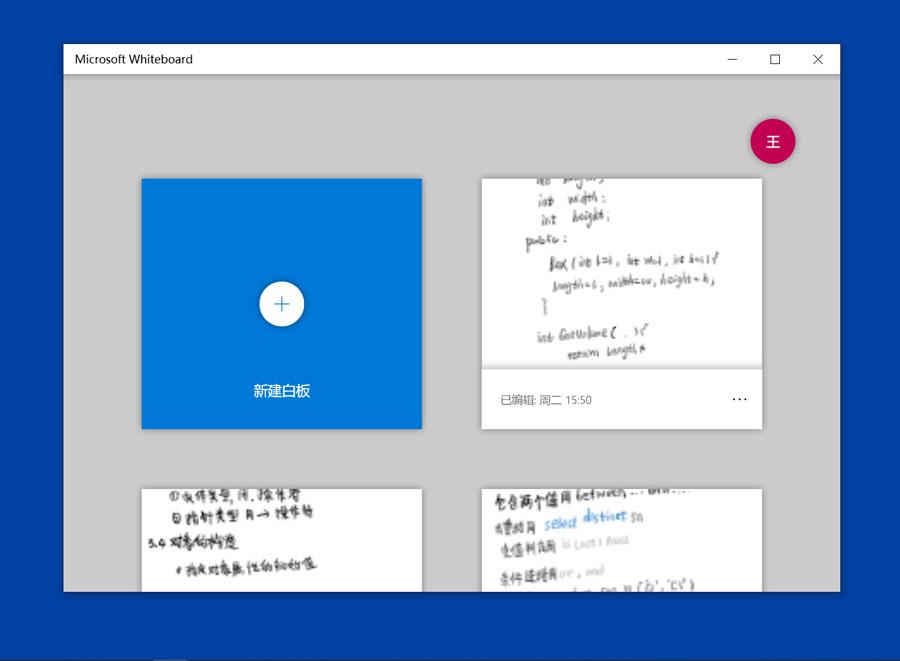Maximize the Microsoft Whiteboard window
This screenshot has width=900, height=661.
[x=775, y=59]
